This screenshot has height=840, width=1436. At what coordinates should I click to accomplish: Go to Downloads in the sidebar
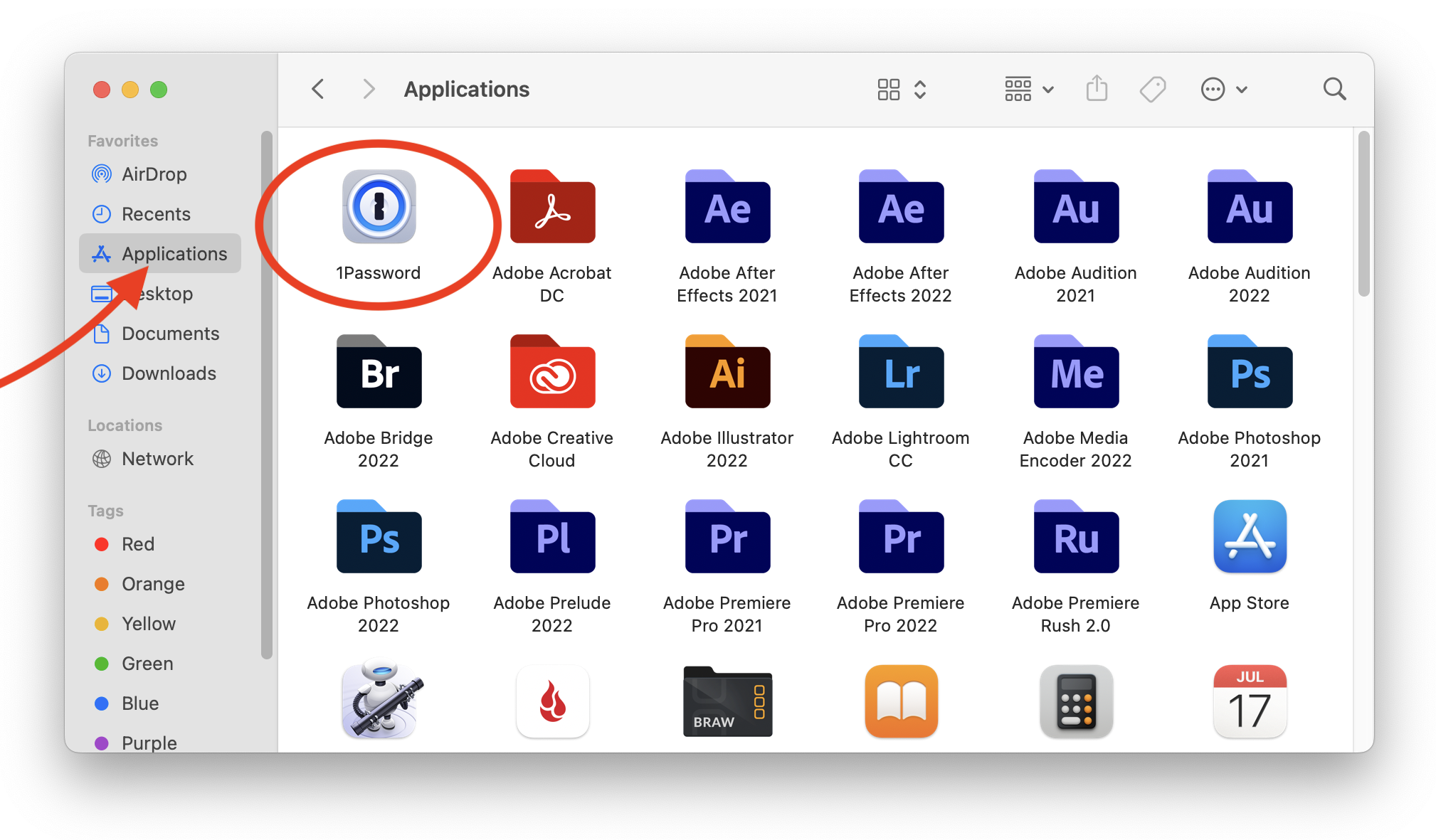point(169,373)
